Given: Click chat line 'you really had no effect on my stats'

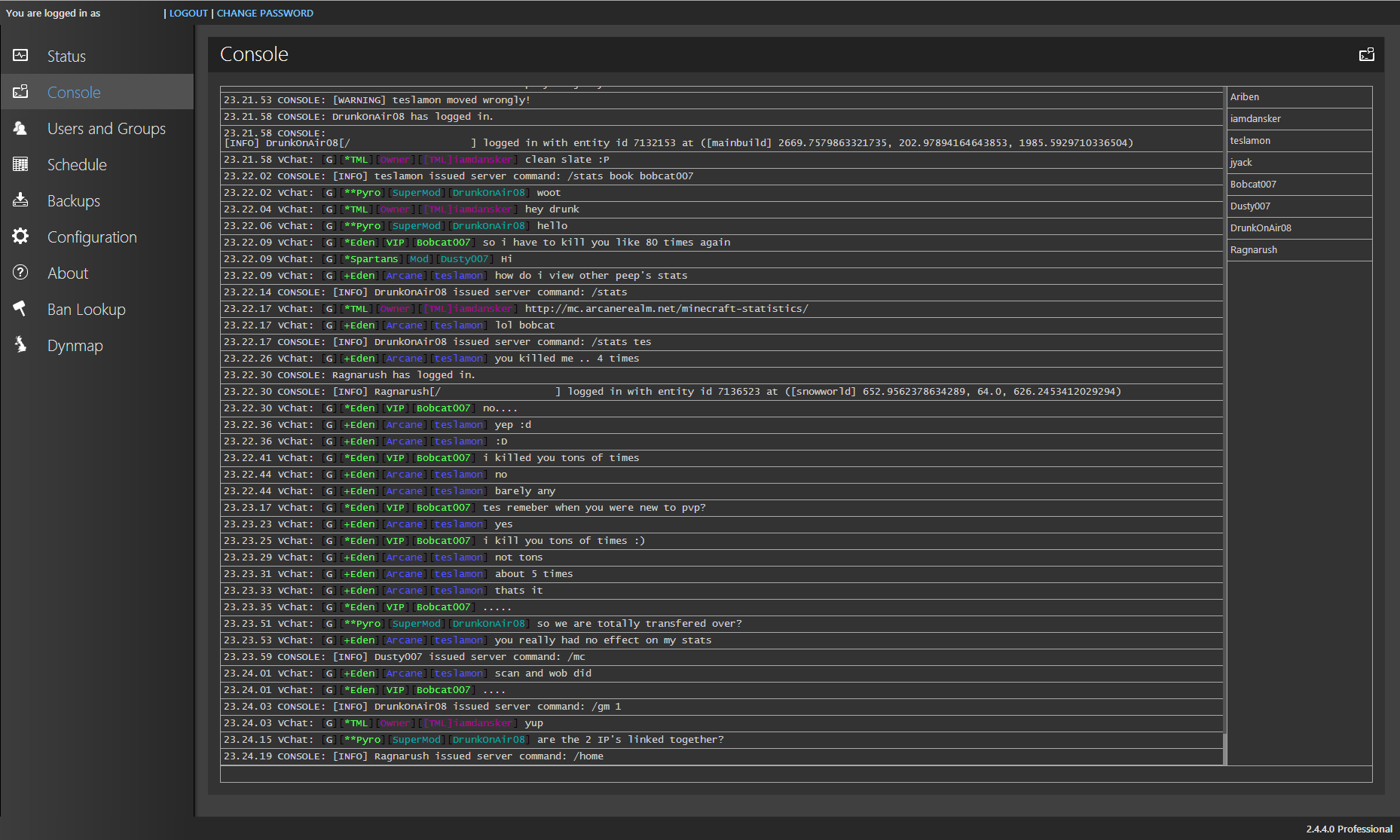Looking at the screenshot, I should coord(721,640).
